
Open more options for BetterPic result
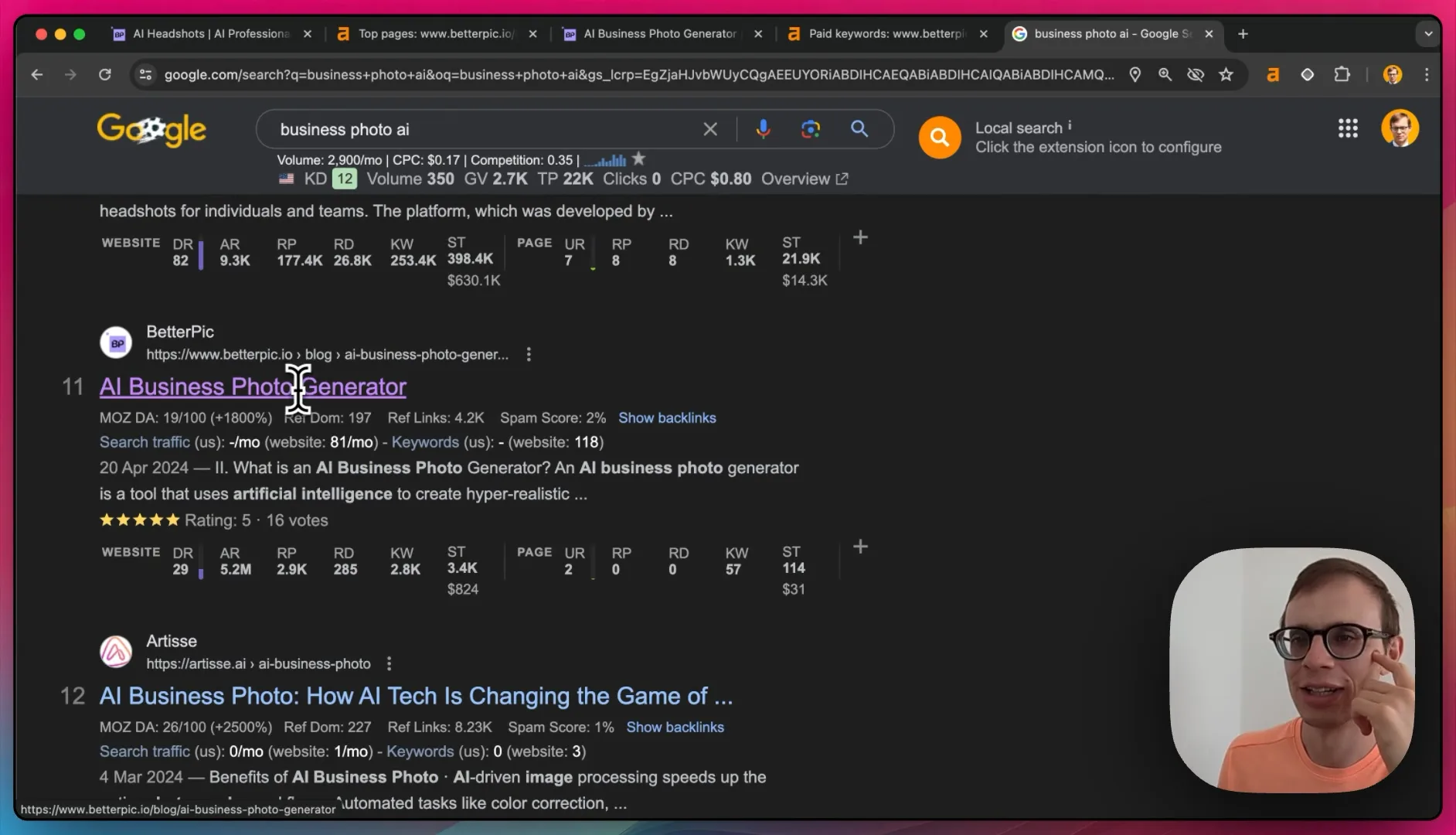tap(529, 354)
